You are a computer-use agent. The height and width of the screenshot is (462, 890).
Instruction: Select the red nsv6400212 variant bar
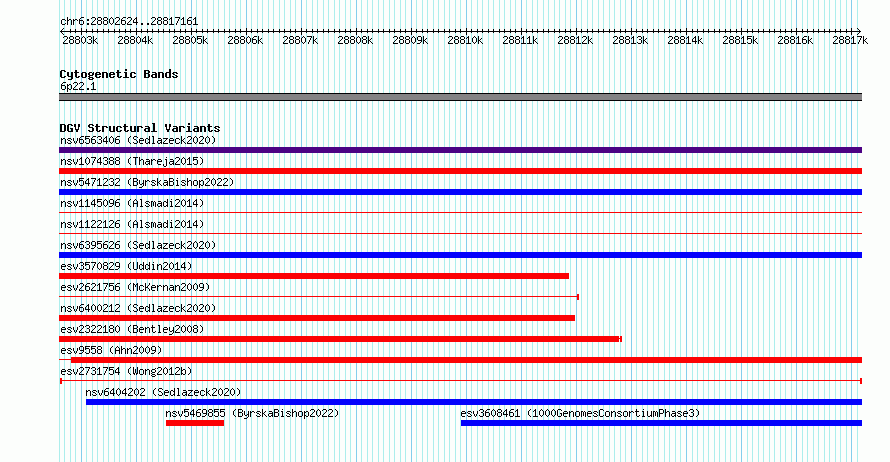[317, 318]
